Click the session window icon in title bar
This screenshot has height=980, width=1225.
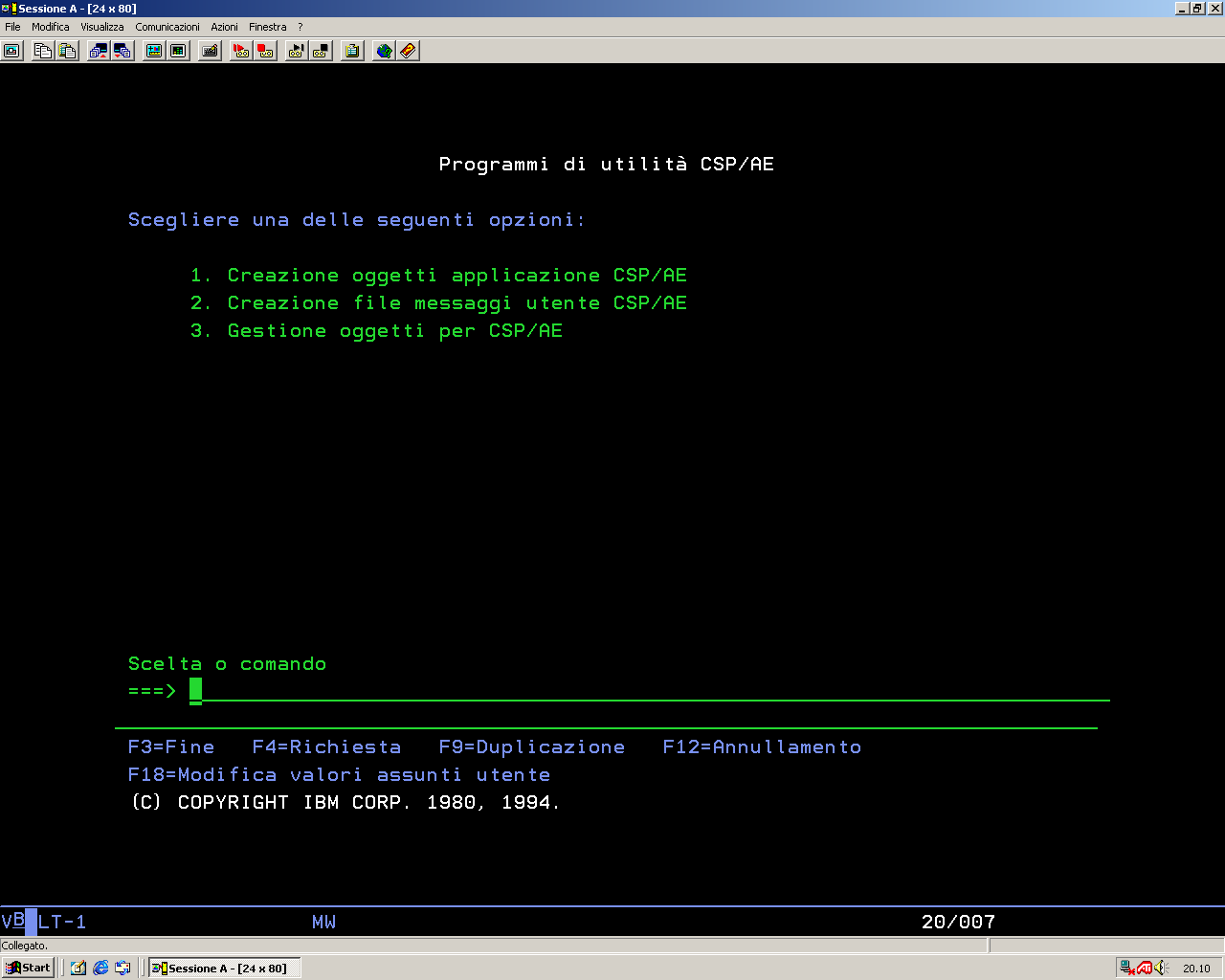(8, 9)
